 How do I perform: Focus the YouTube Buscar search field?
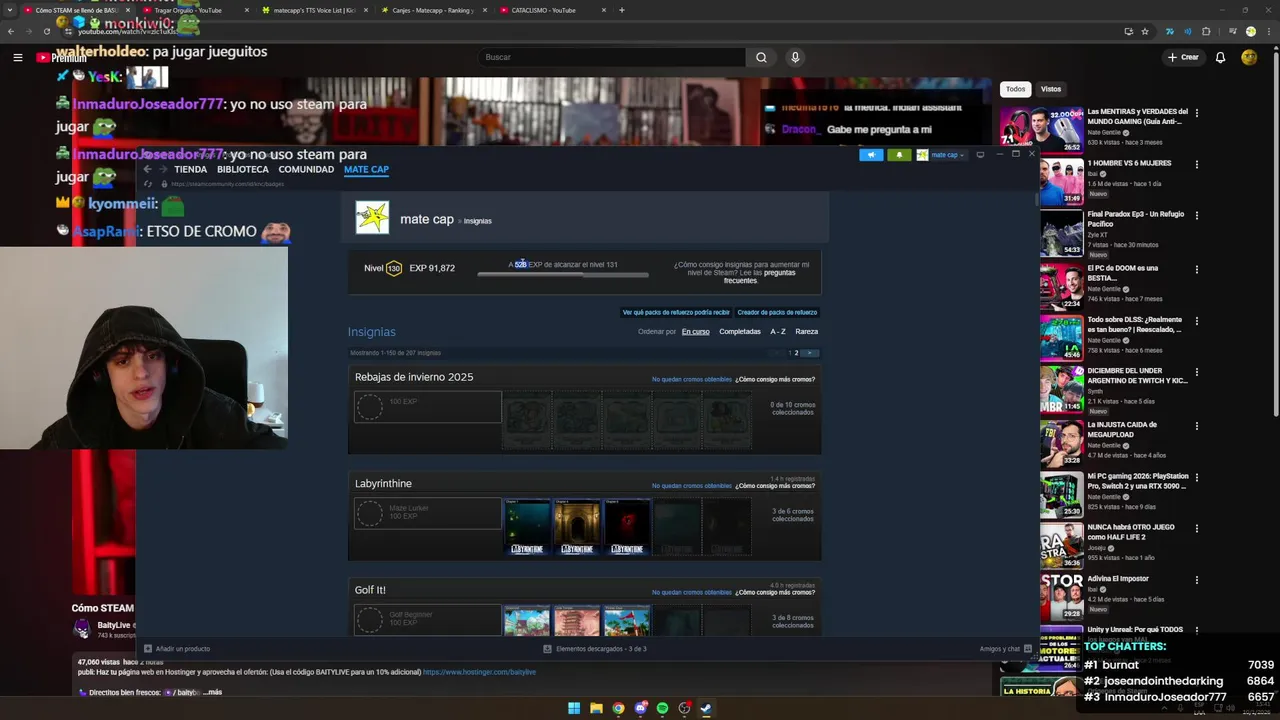(x=610, y=57)
